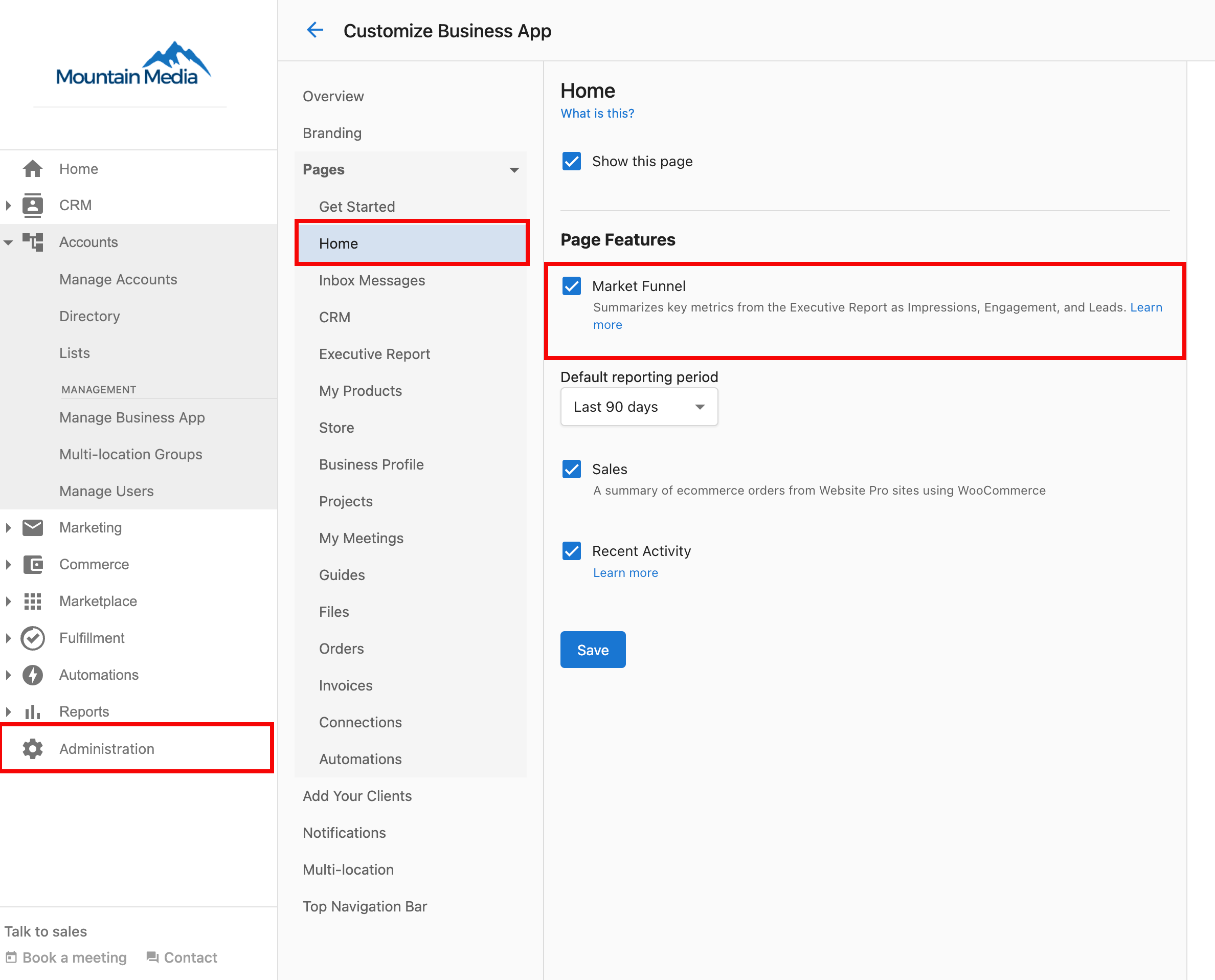Open Multi-location settings section
This screenshot has height=980, width=1215.
pyautogui.click(x=348, y=870)
